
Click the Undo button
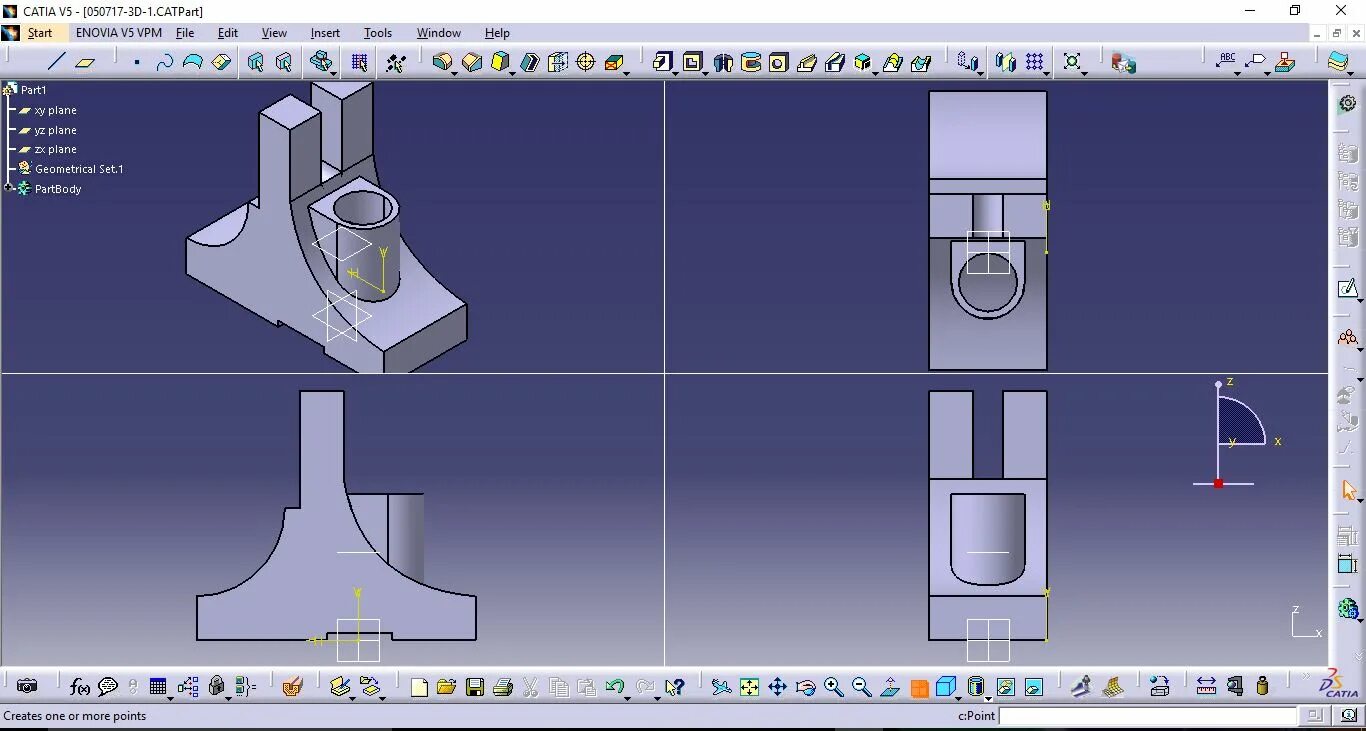tap(614, 686)
